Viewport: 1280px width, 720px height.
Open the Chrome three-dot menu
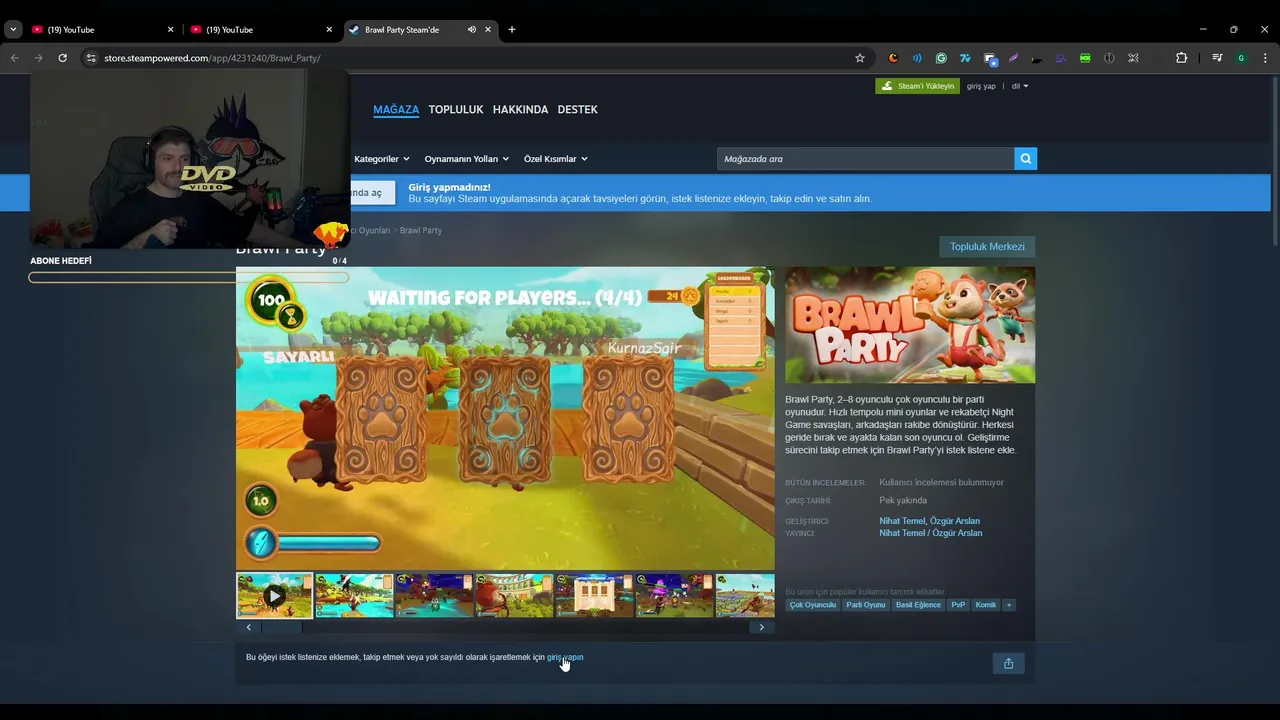coord(1265,58)
